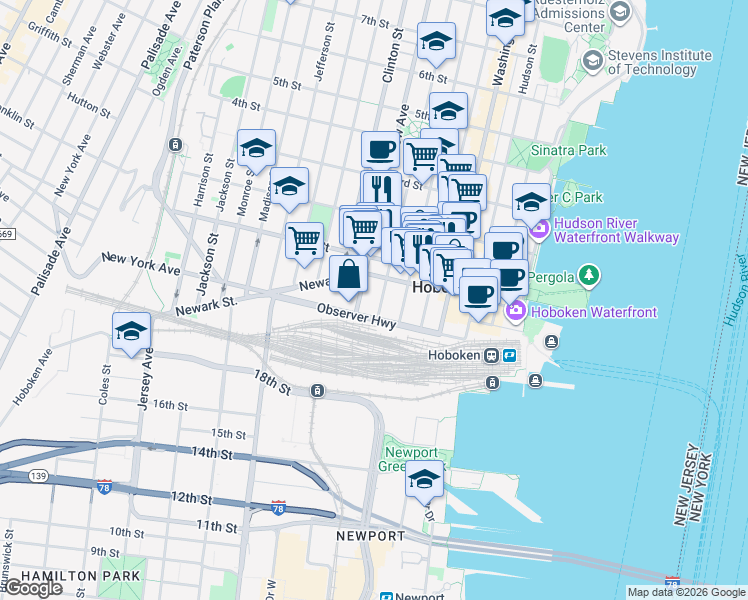Click the Hutton St road label
Screen dimensions: 748x600
(89, 105)
